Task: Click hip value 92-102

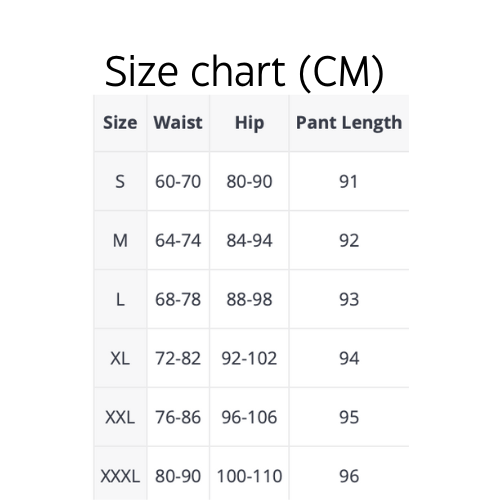Action: point(249,359)
